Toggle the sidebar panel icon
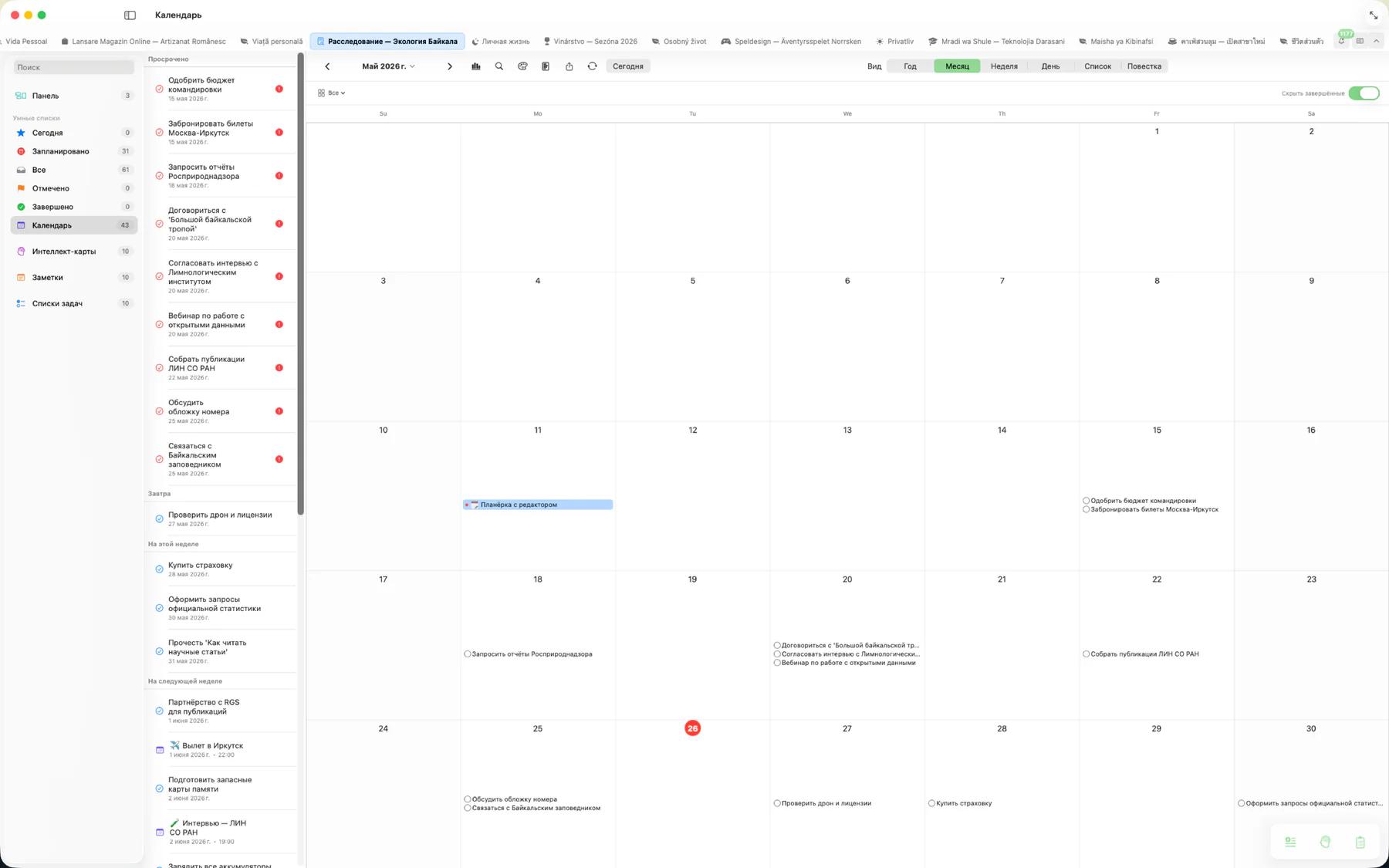Viewport: 1389px width, 868px height. (x=130, y=15)
